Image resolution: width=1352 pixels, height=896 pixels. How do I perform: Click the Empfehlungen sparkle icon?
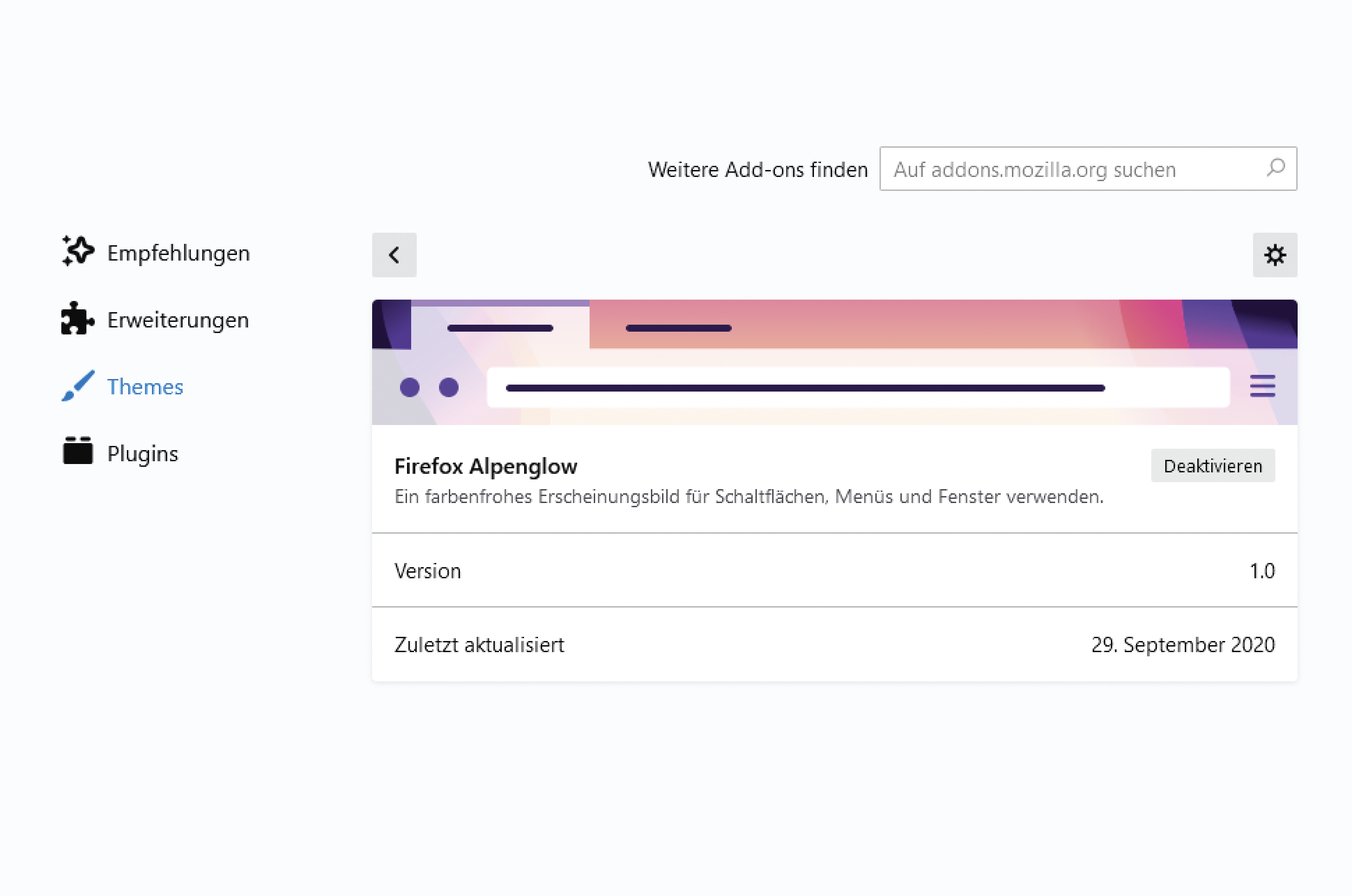77,251
